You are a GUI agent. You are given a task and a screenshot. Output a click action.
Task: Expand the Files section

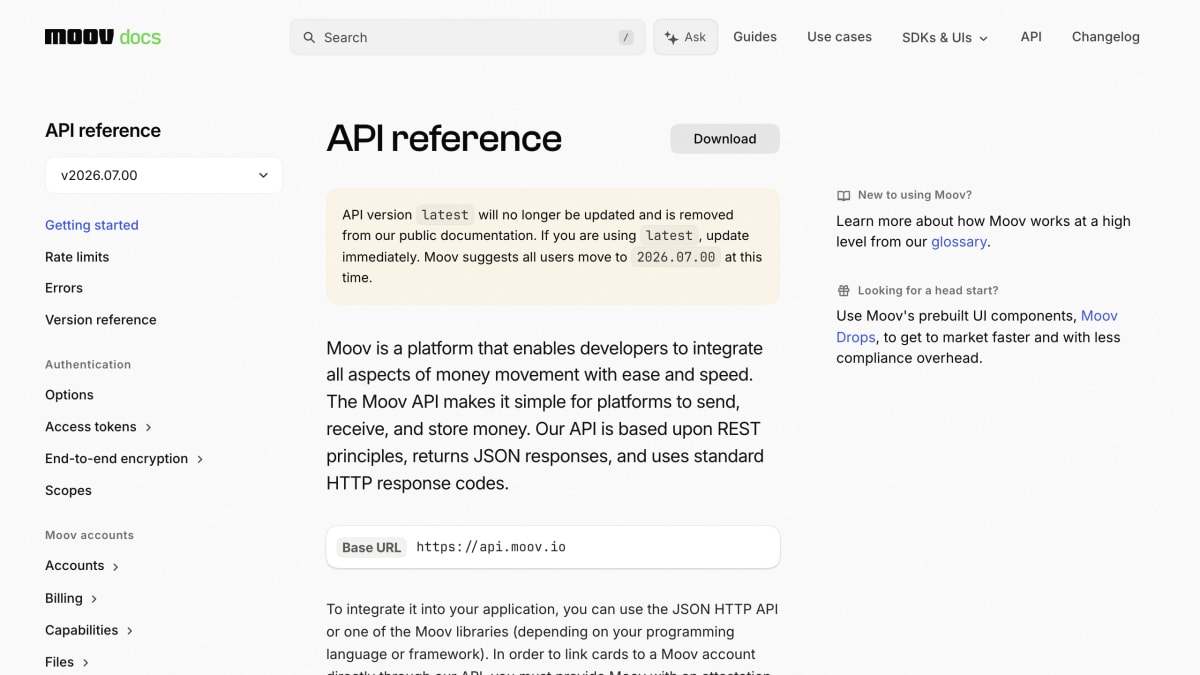(x=67, y=662)
